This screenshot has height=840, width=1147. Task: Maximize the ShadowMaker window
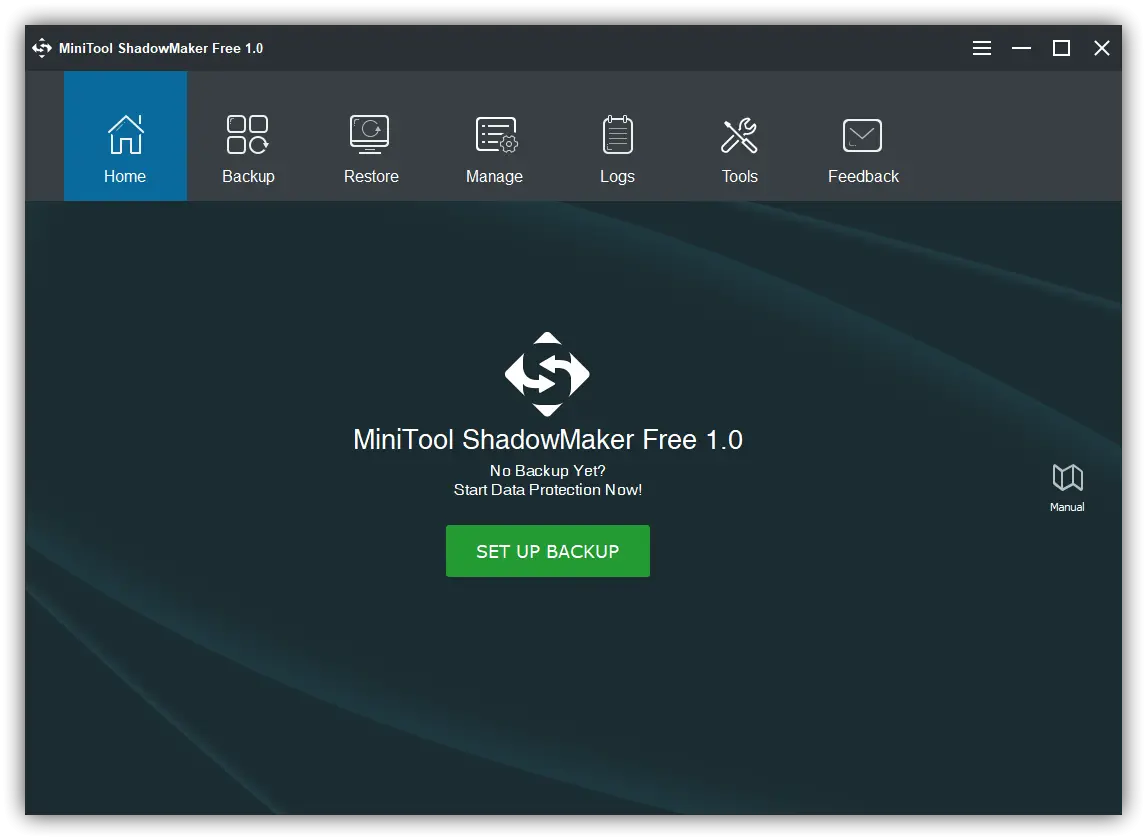click(1061, 48)
